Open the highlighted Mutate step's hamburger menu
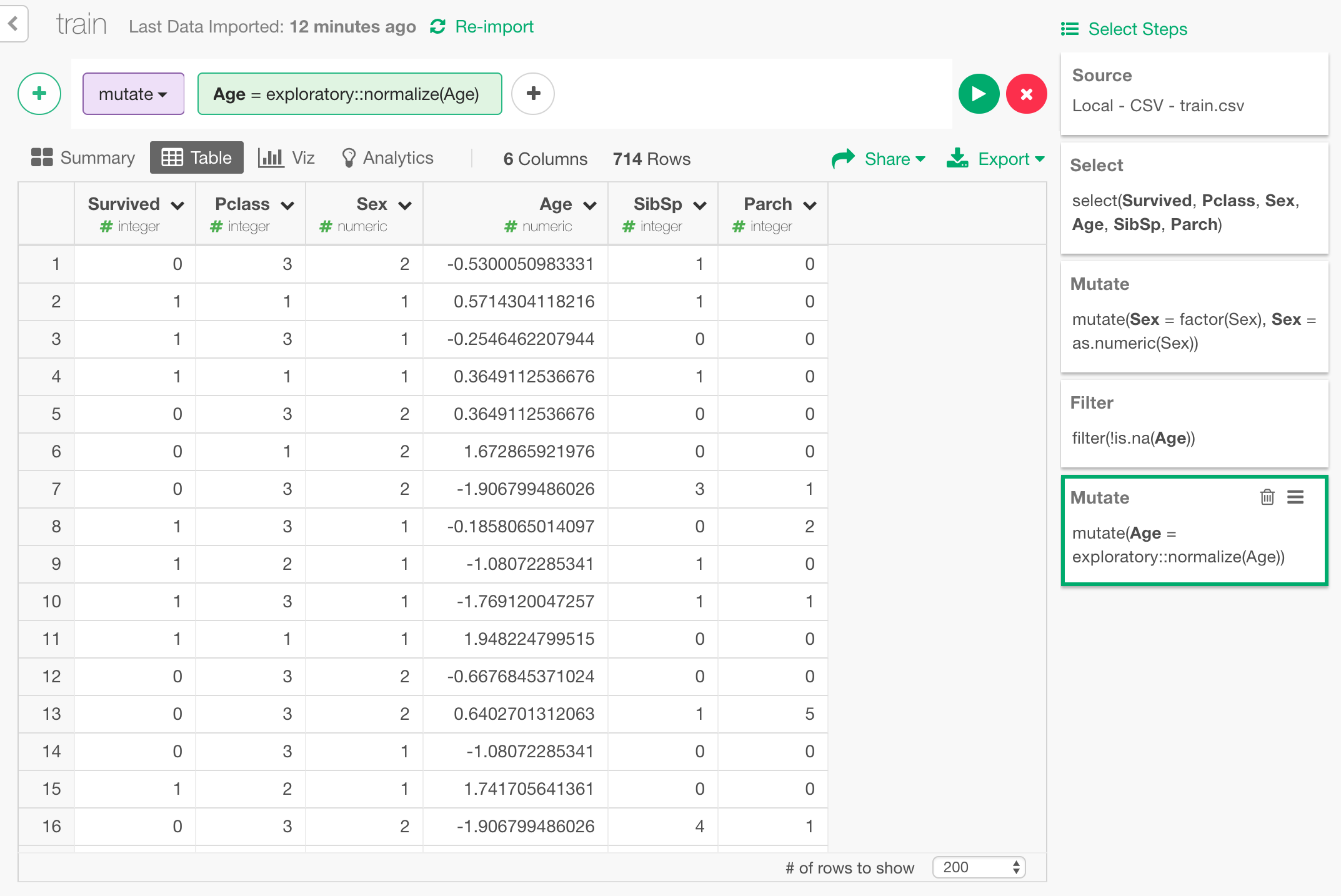The width and height of the screenshot is (1341, 896). (x=1296, y=497)
